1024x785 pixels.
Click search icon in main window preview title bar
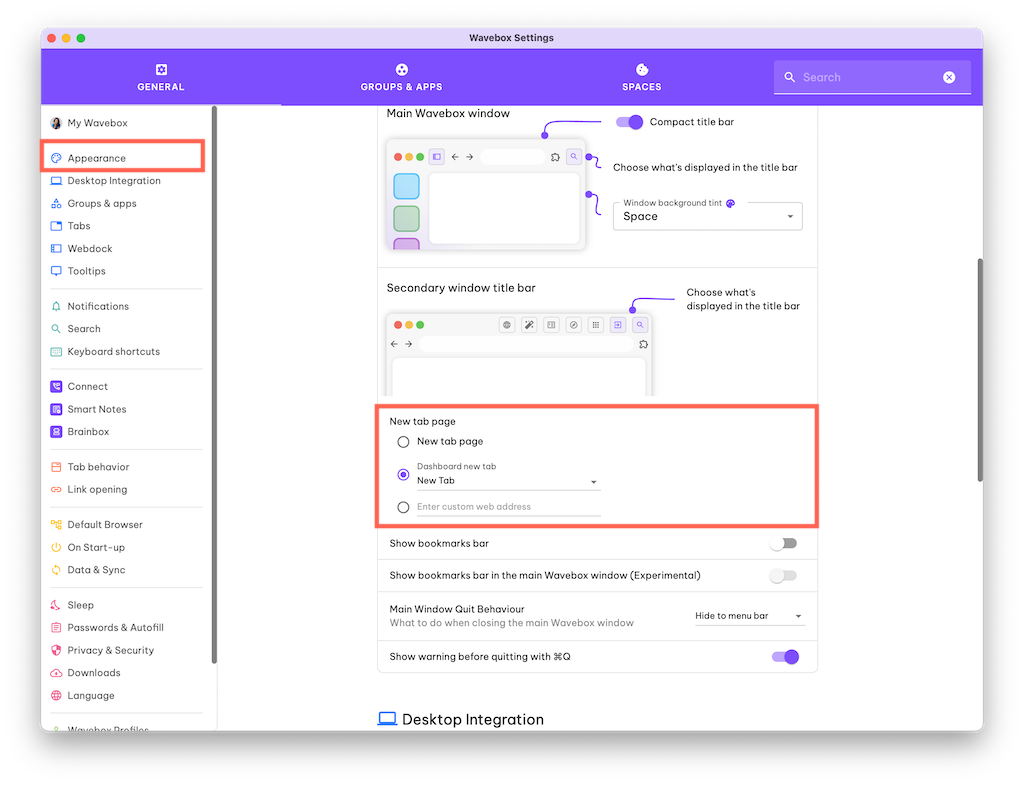[573, 157]
